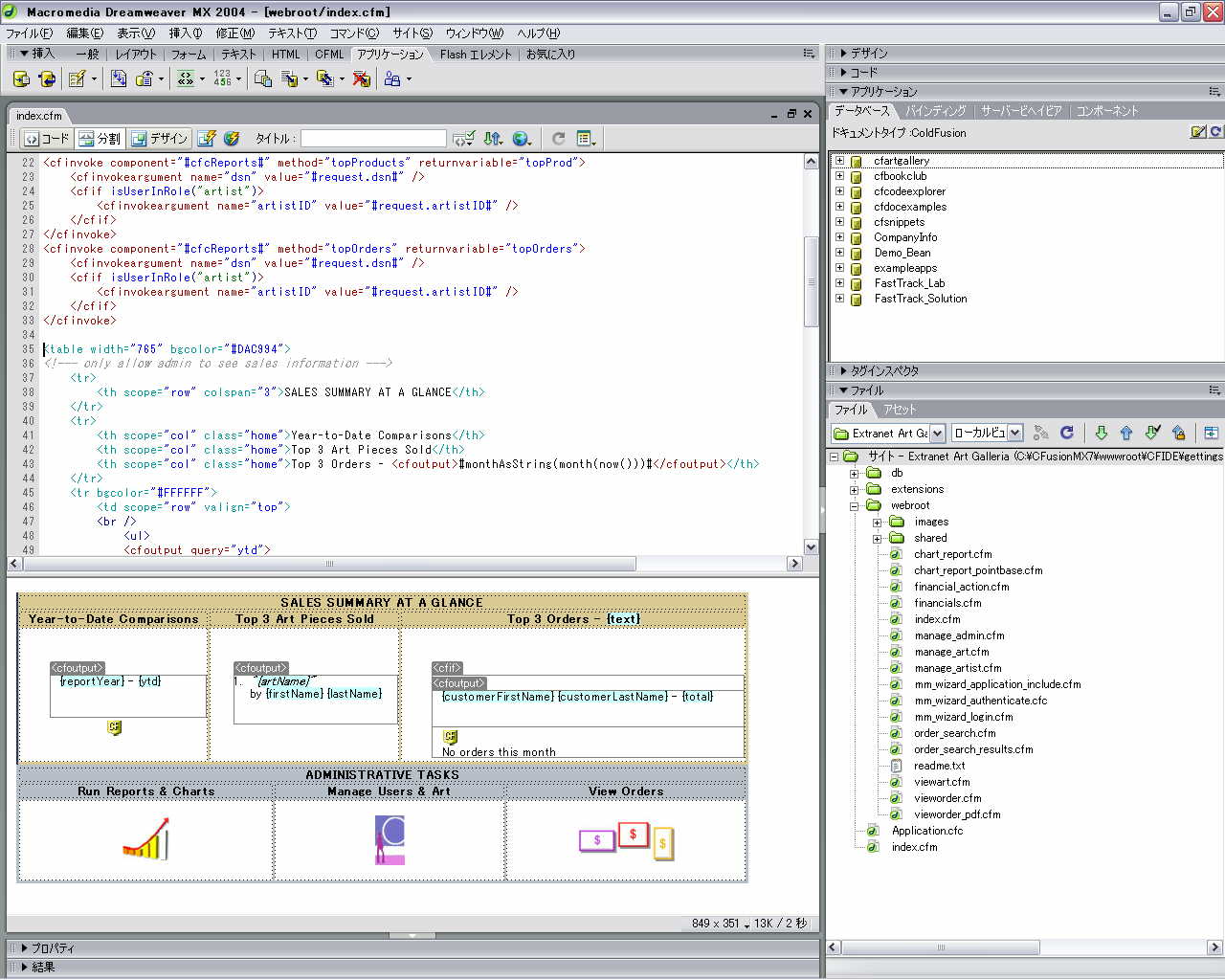Collapse the webroot folder
1225x980 pixels.
point(855,505)
